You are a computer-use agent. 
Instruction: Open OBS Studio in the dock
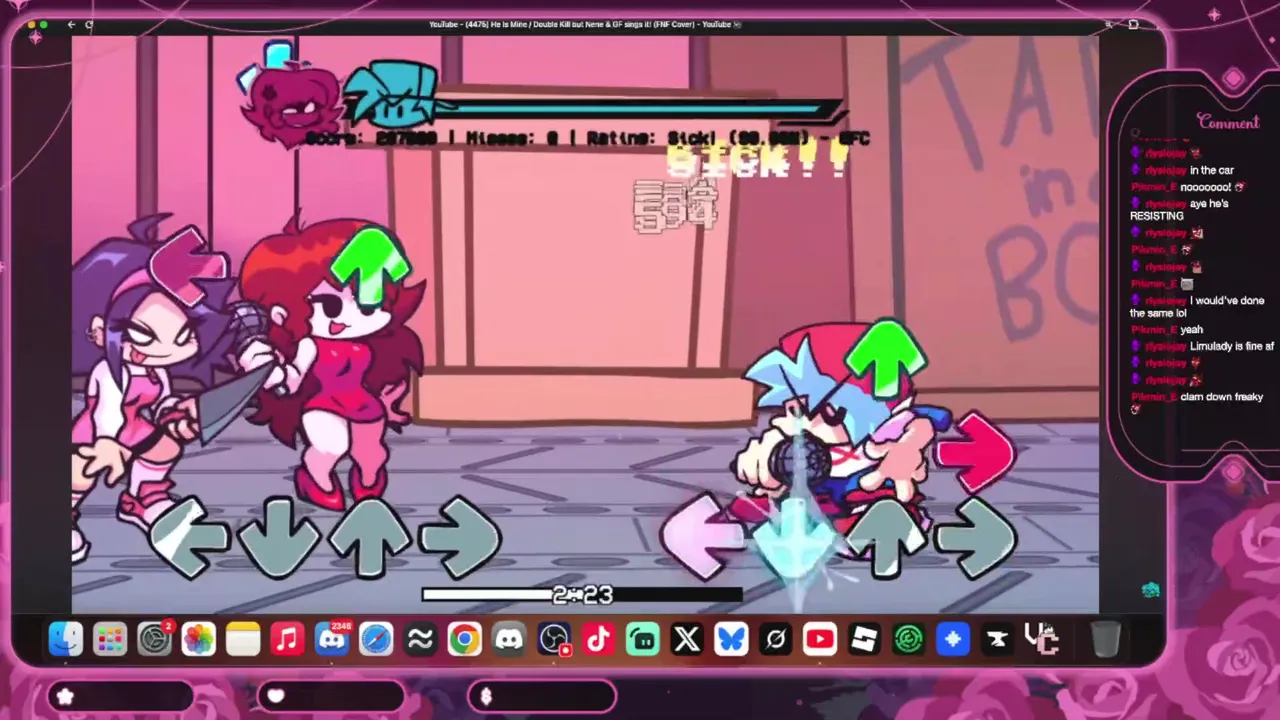(554, 639)
